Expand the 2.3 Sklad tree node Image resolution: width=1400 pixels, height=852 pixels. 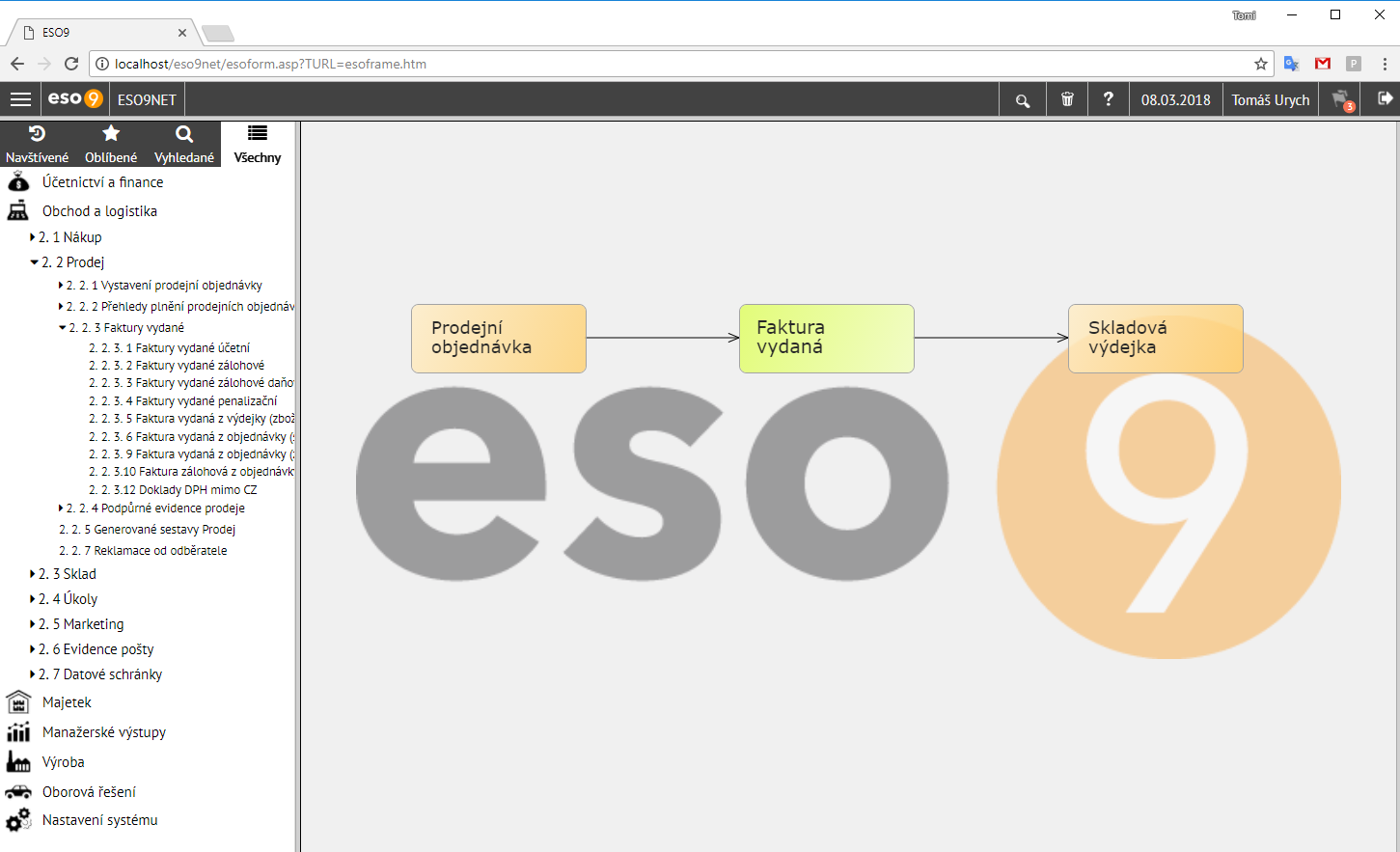pyautogui.click(x=33, y=574)
